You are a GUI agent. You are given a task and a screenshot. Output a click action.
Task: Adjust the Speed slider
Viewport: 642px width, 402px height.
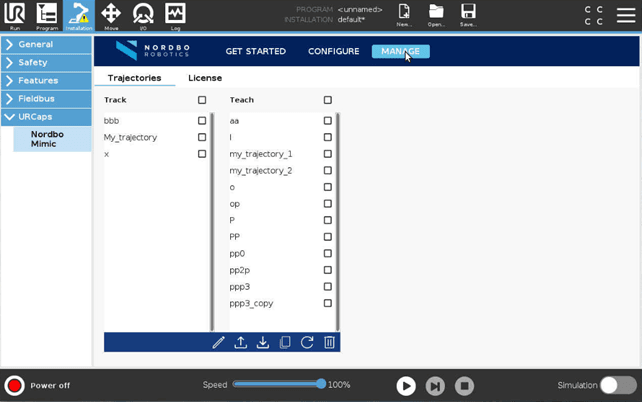[320, 384]
